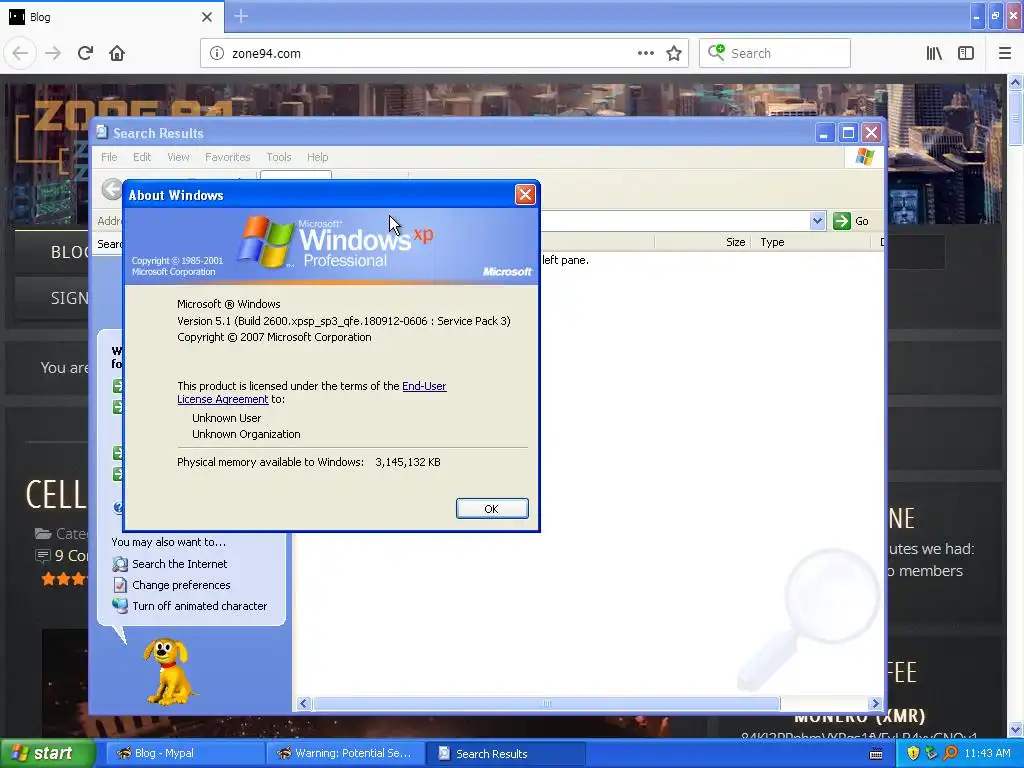1024x768 pixels.
Task: Open Edit menu in Search Results window
Action: [x=142, y=157]
